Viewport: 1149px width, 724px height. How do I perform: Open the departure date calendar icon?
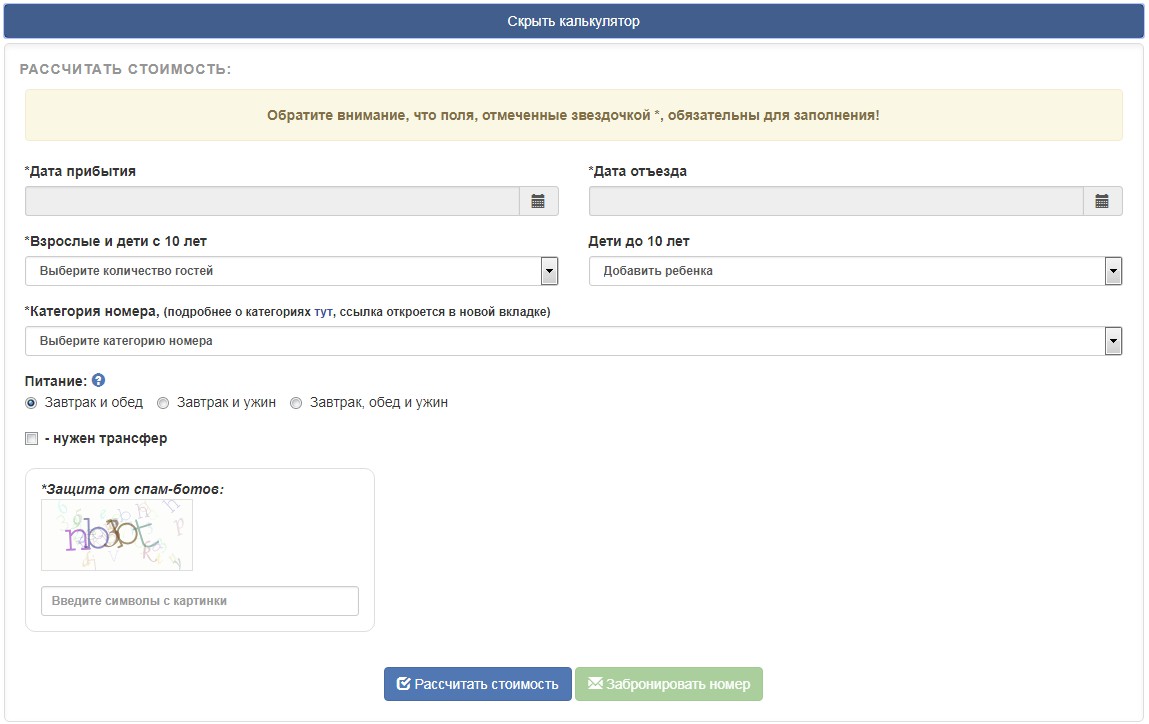(1101, 202)
